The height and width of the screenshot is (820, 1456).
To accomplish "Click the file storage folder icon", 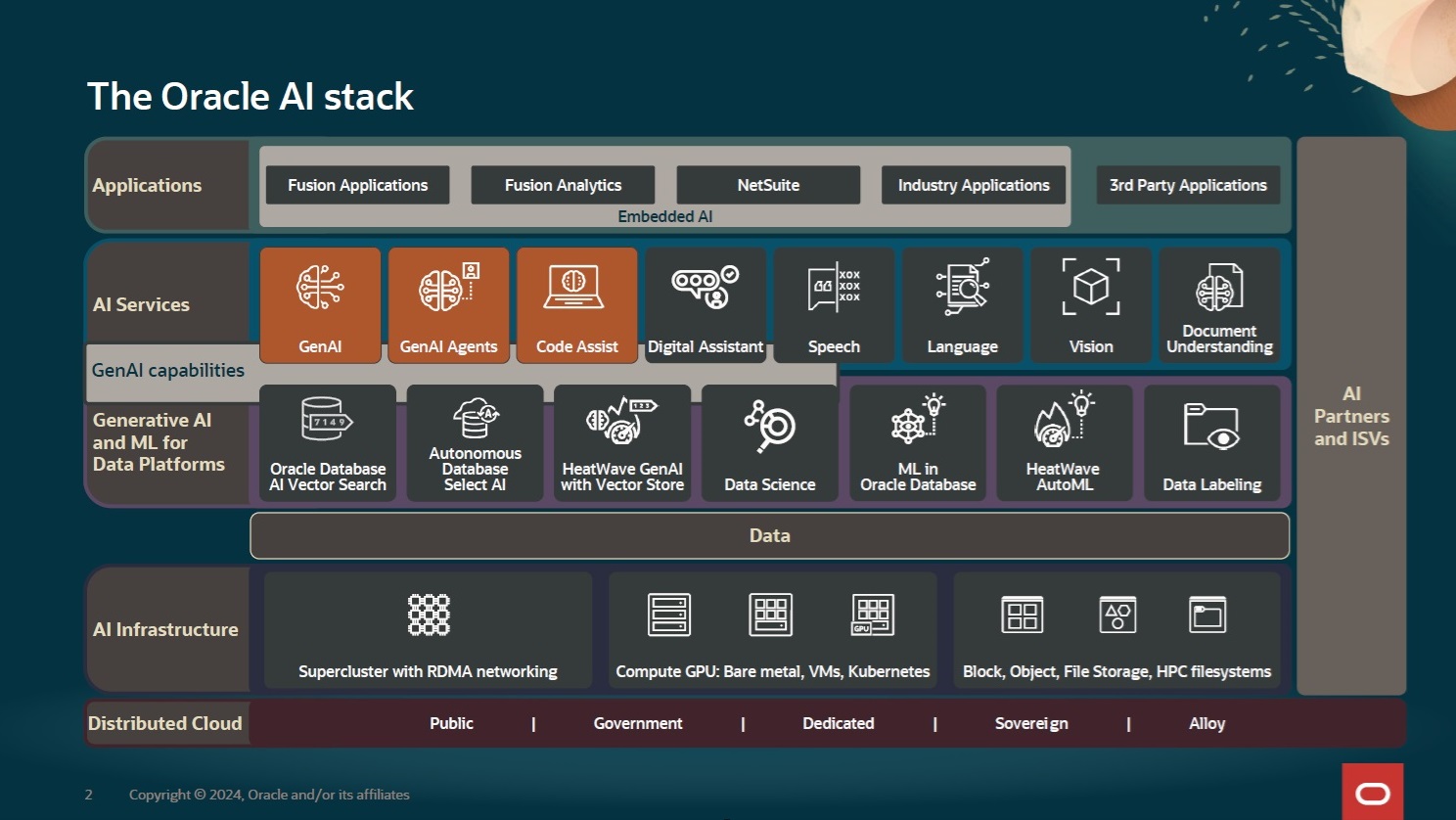I will (1207, 615).
